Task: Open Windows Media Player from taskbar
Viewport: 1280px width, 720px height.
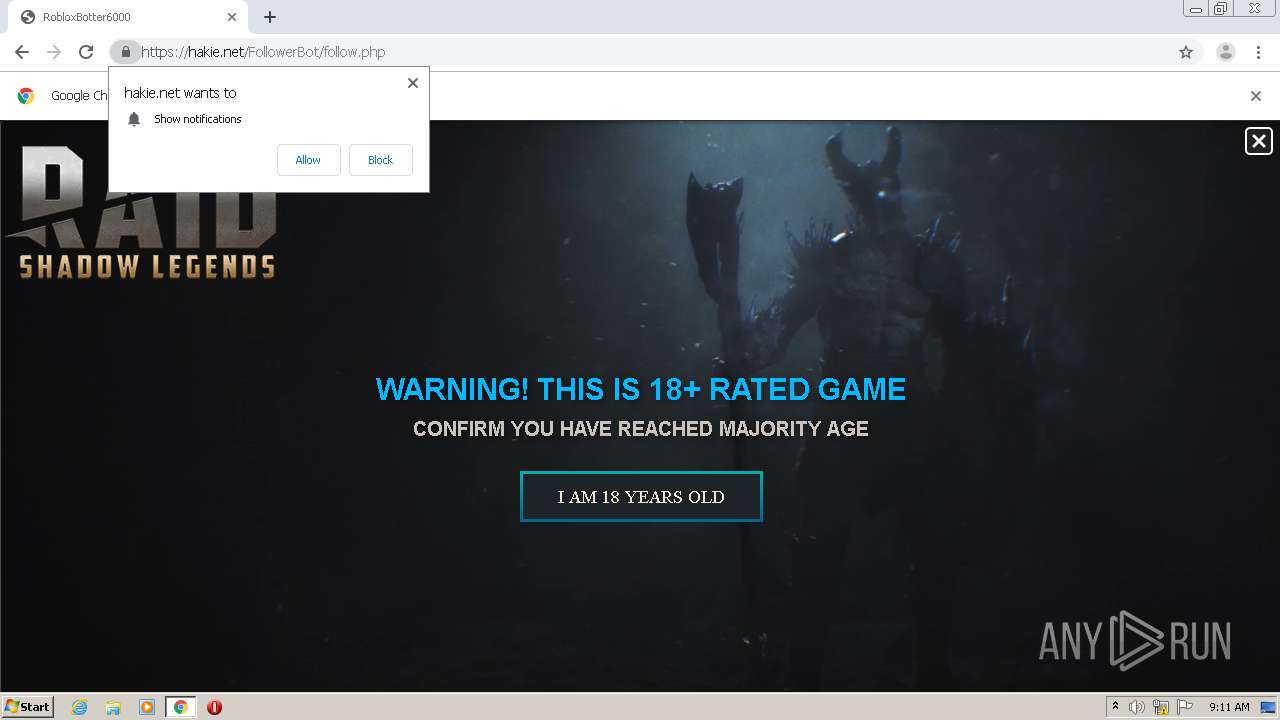Action: 147,707
